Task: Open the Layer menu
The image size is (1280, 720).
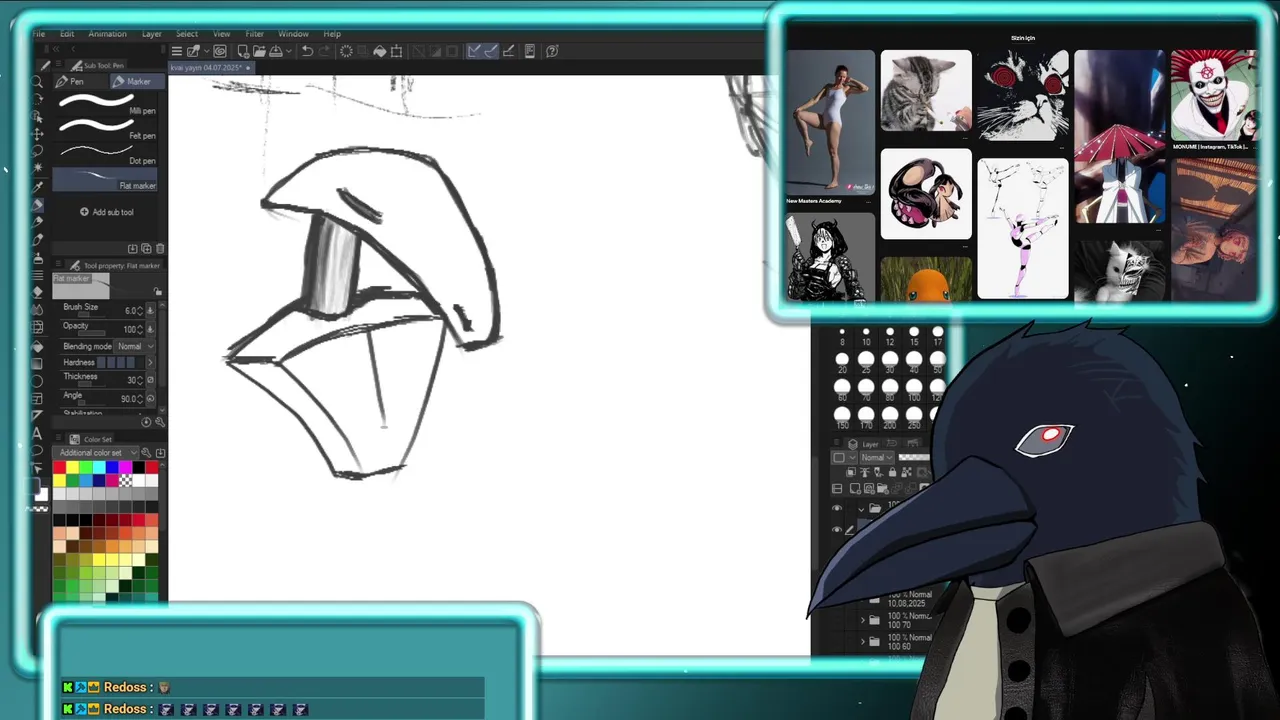Action: pos(151,34)
